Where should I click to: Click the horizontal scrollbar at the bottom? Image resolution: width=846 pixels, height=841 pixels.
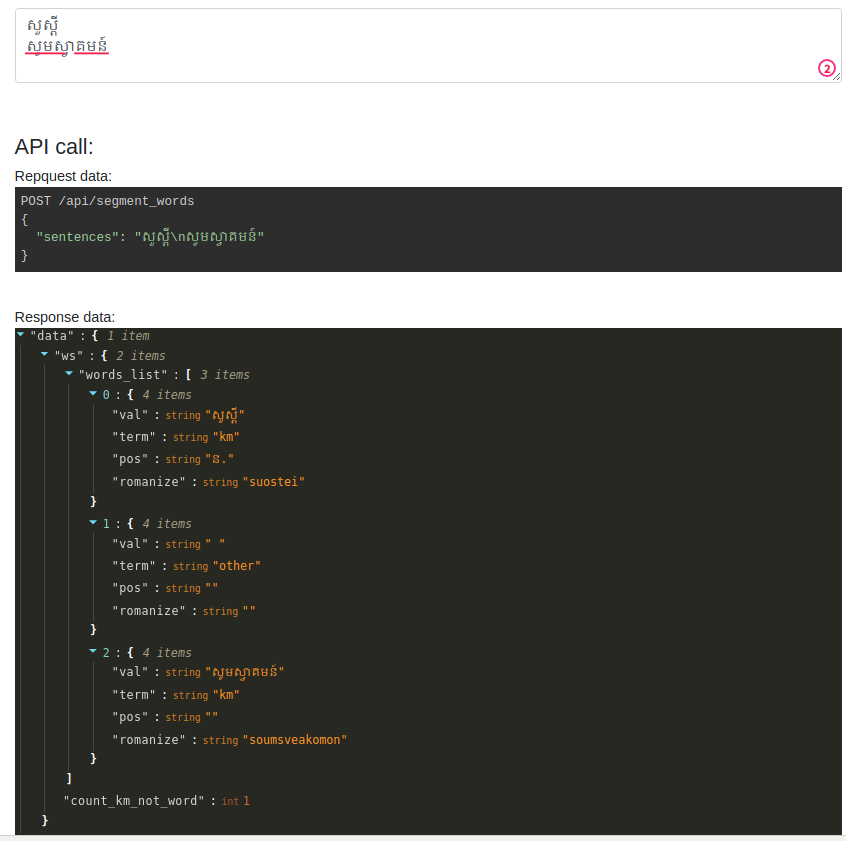pyautogui.click(x=423, y=837)
